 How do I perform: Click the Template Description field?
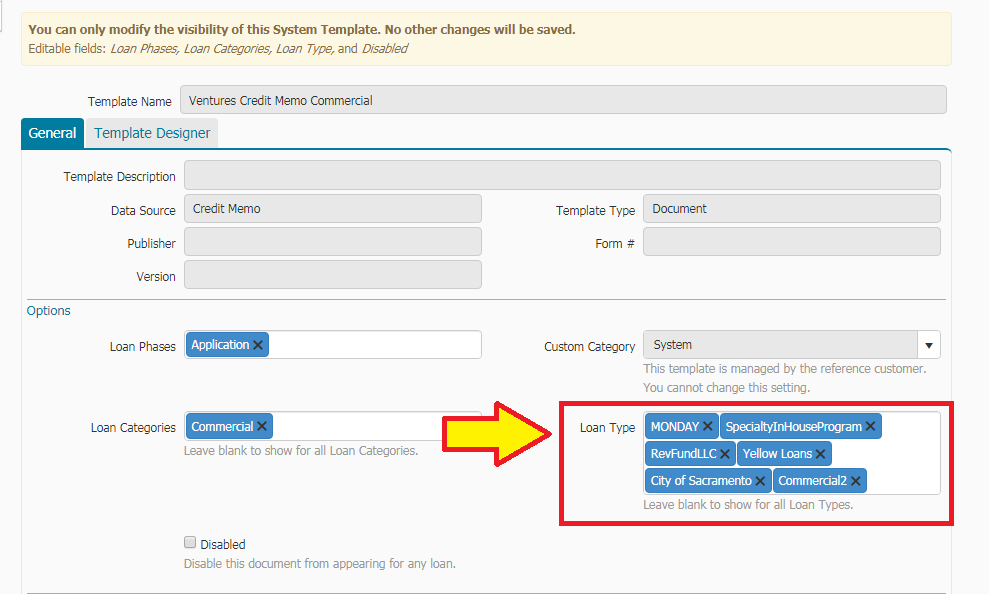[x=560, y=174]
